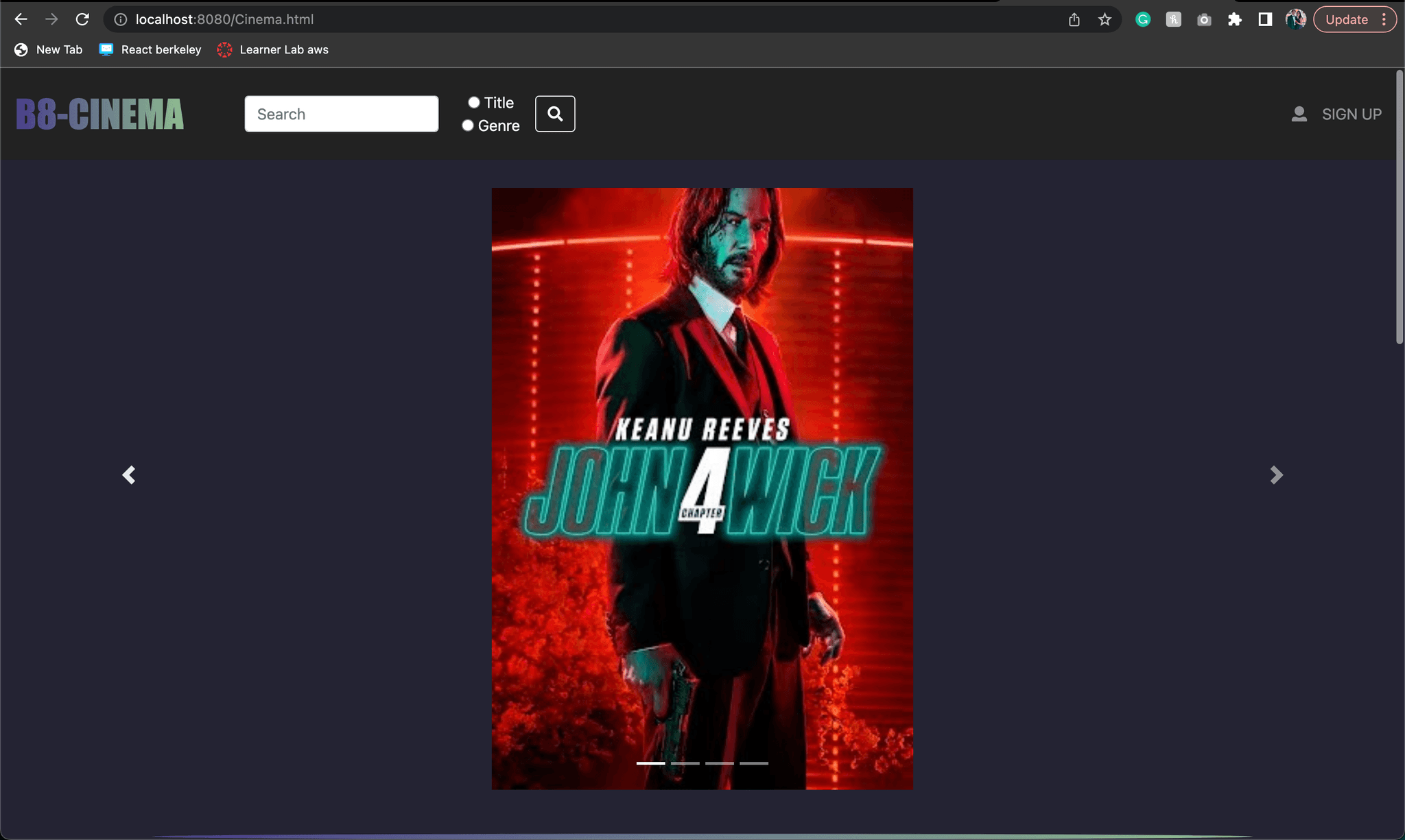Open the gray extension icon next to Grammarly

click(x=1174, y=19)
